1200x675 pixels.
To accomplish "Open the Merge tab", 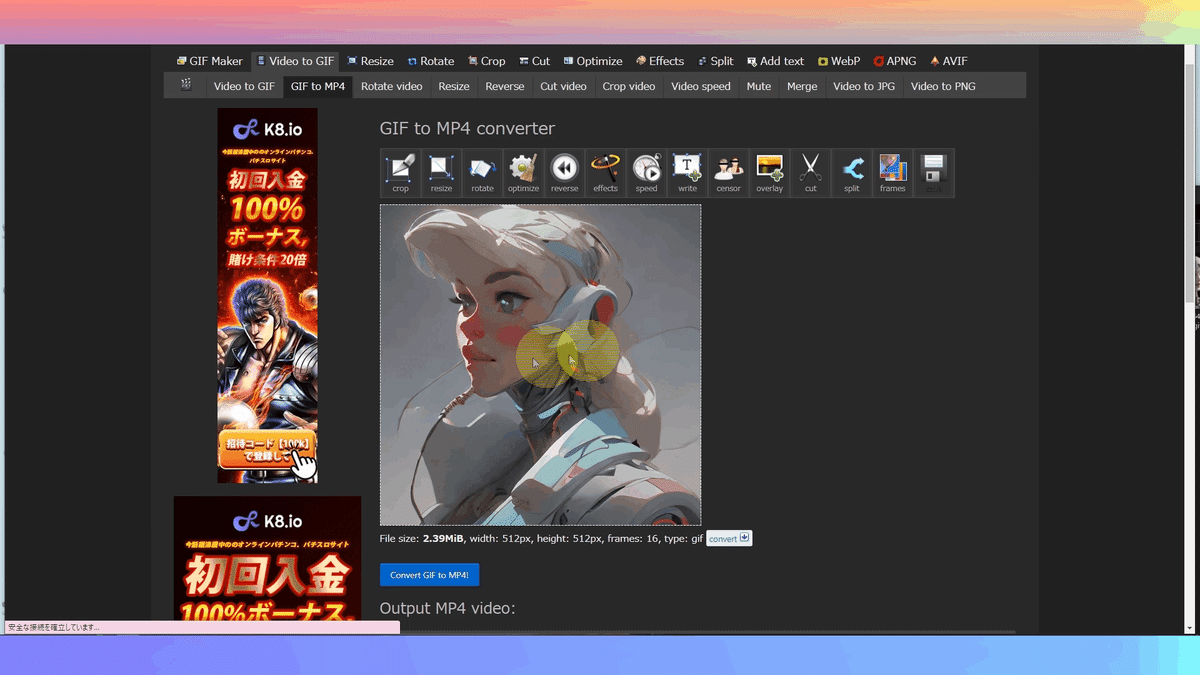I will (802, 86).
